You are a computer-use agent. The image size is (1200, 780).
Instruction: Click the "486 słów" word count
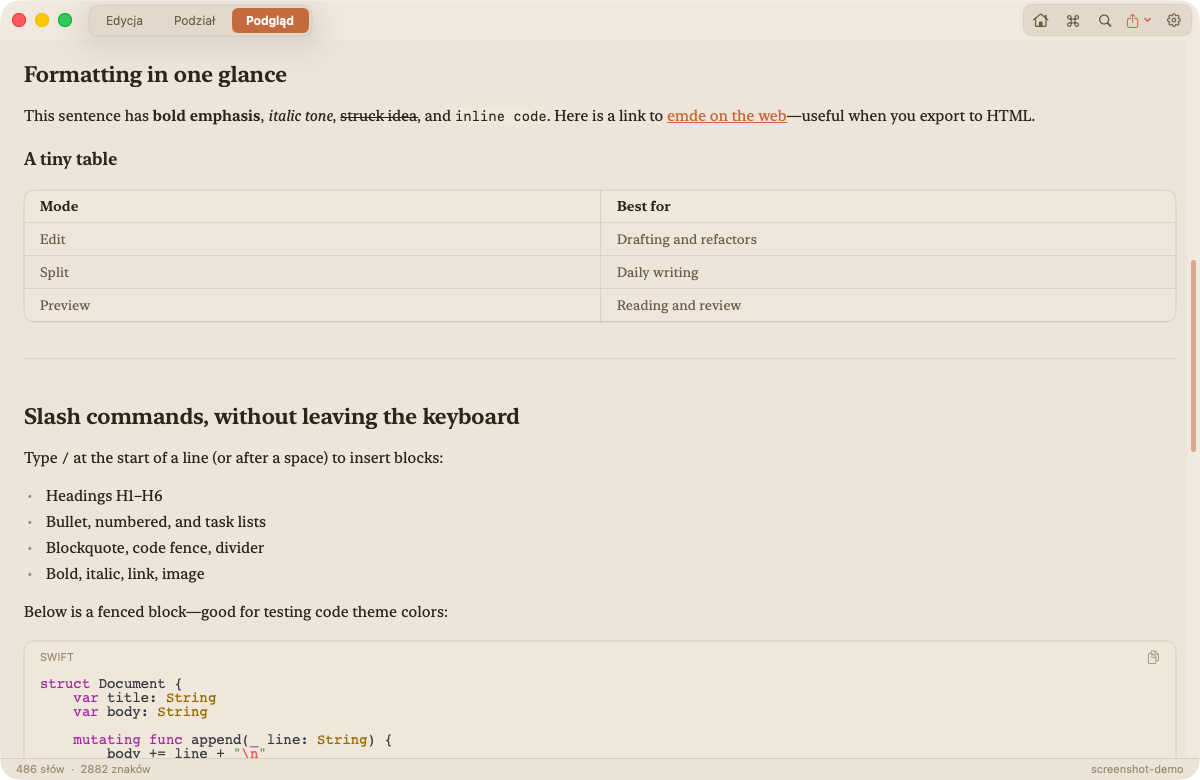tap(40, 769)
